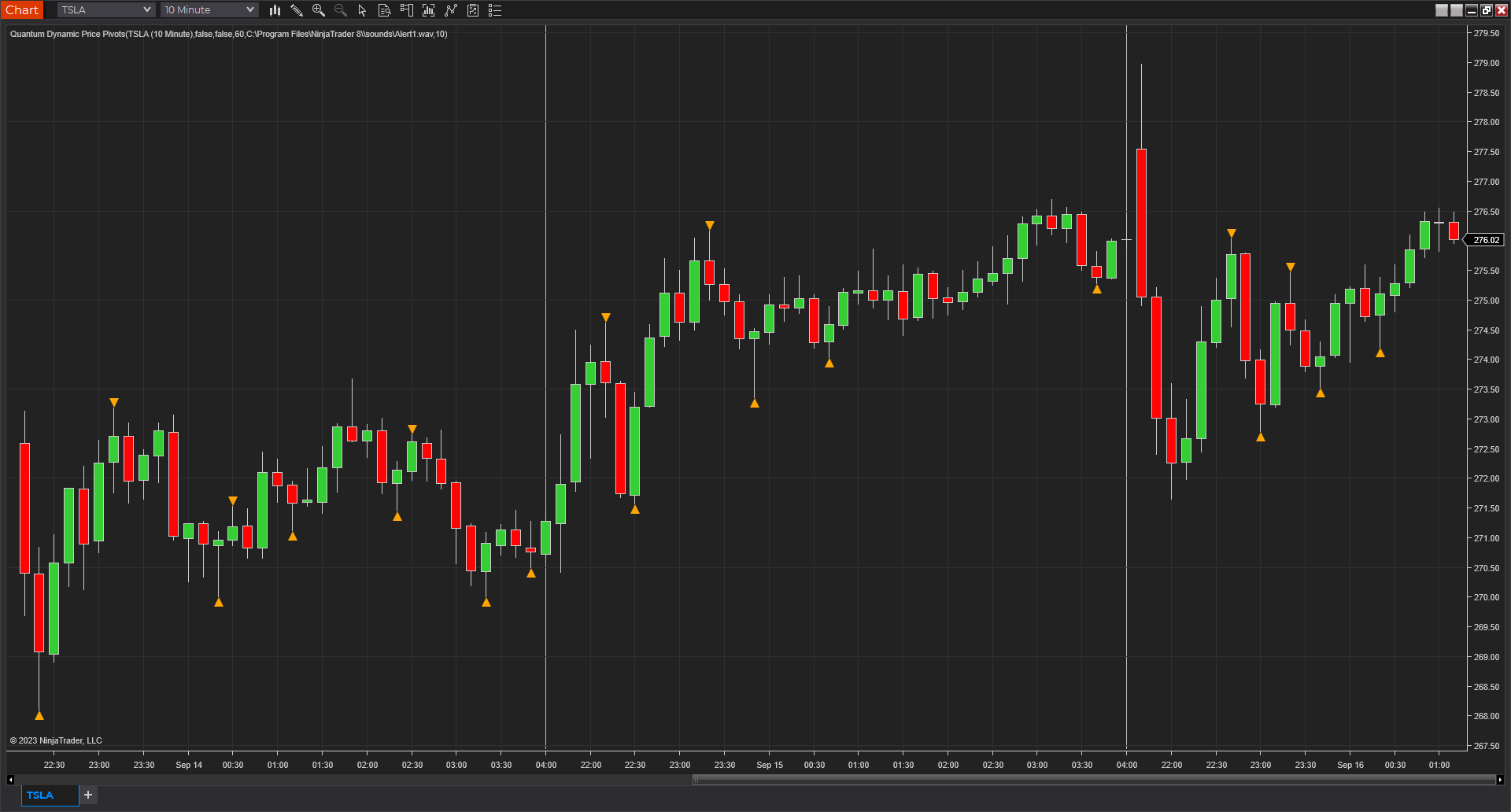Minimize the chart window
The width and height of the screenshot is (1511, 812).
click(x=1472, y=10)
